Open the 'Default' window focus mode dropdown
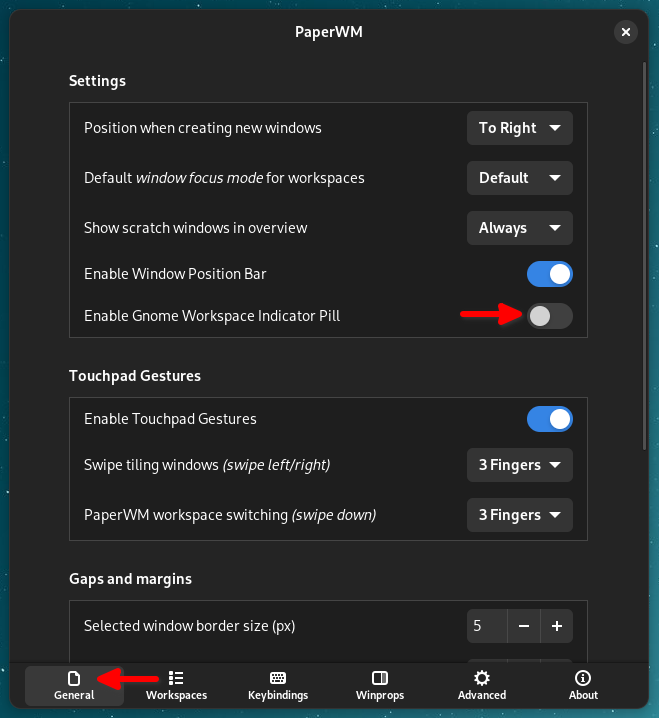 pyautogui.click(x=520, y=178)
